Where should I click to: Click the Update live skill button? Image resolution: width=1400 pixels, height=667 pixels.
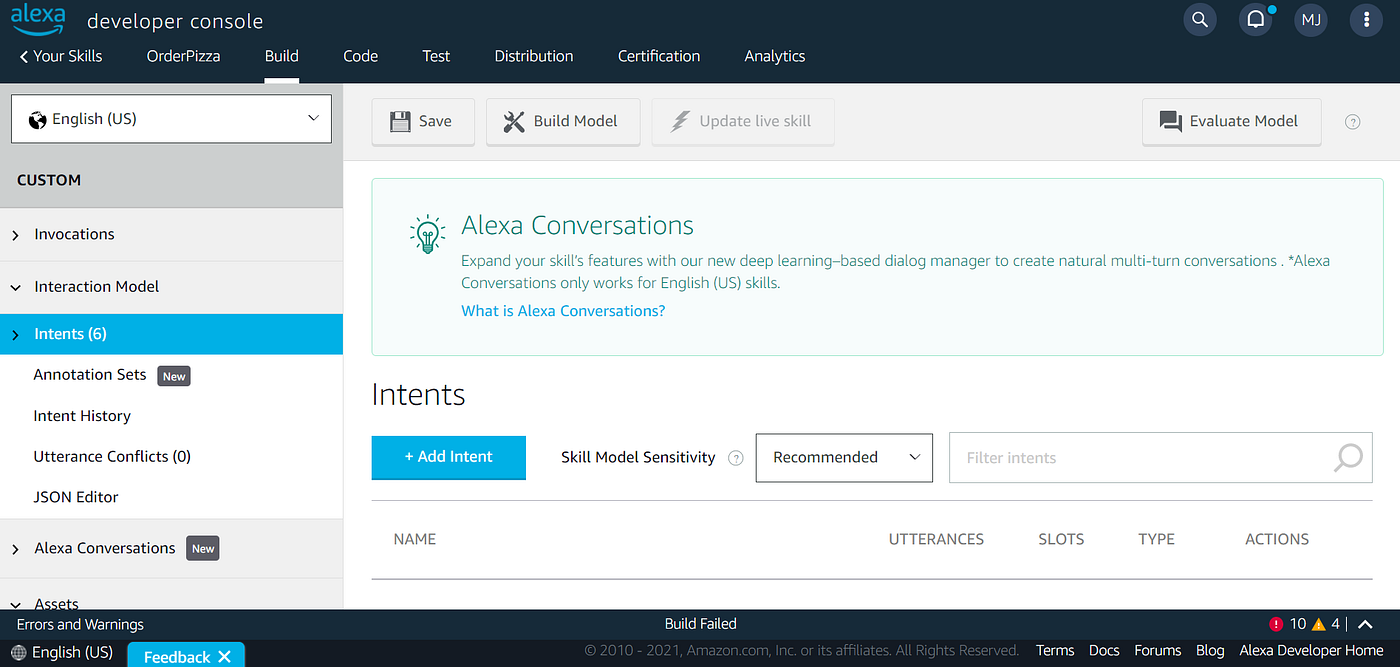tap(743, 122)
